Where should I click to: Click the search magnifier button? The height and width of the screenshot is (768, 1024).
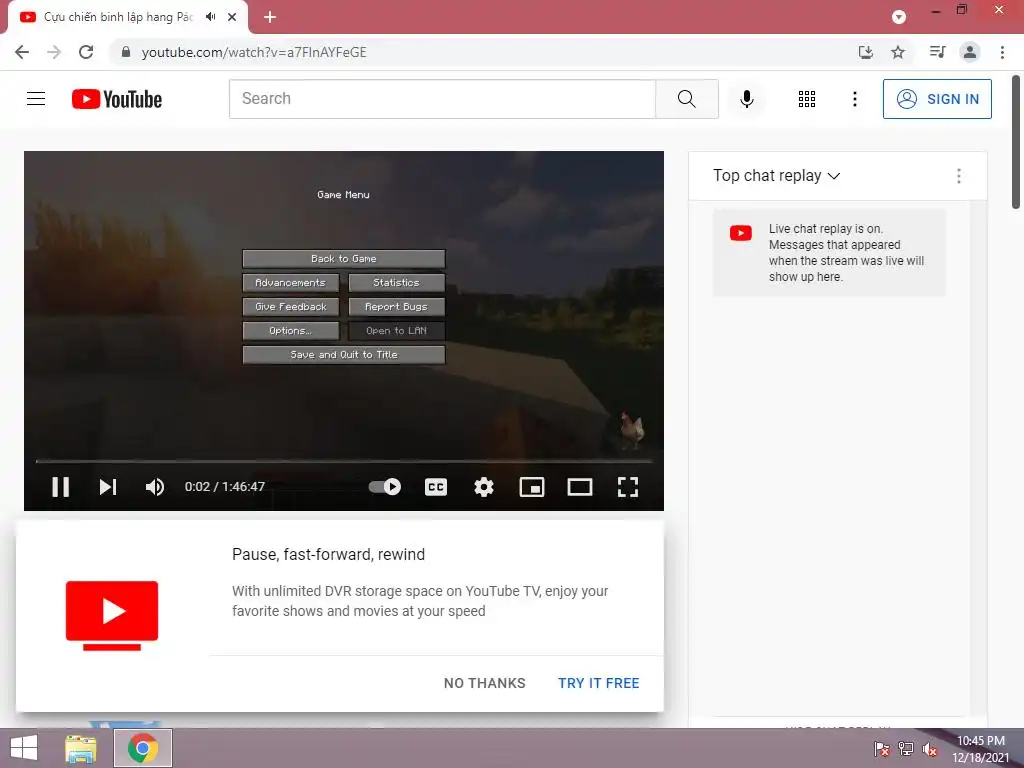[686, 99]
